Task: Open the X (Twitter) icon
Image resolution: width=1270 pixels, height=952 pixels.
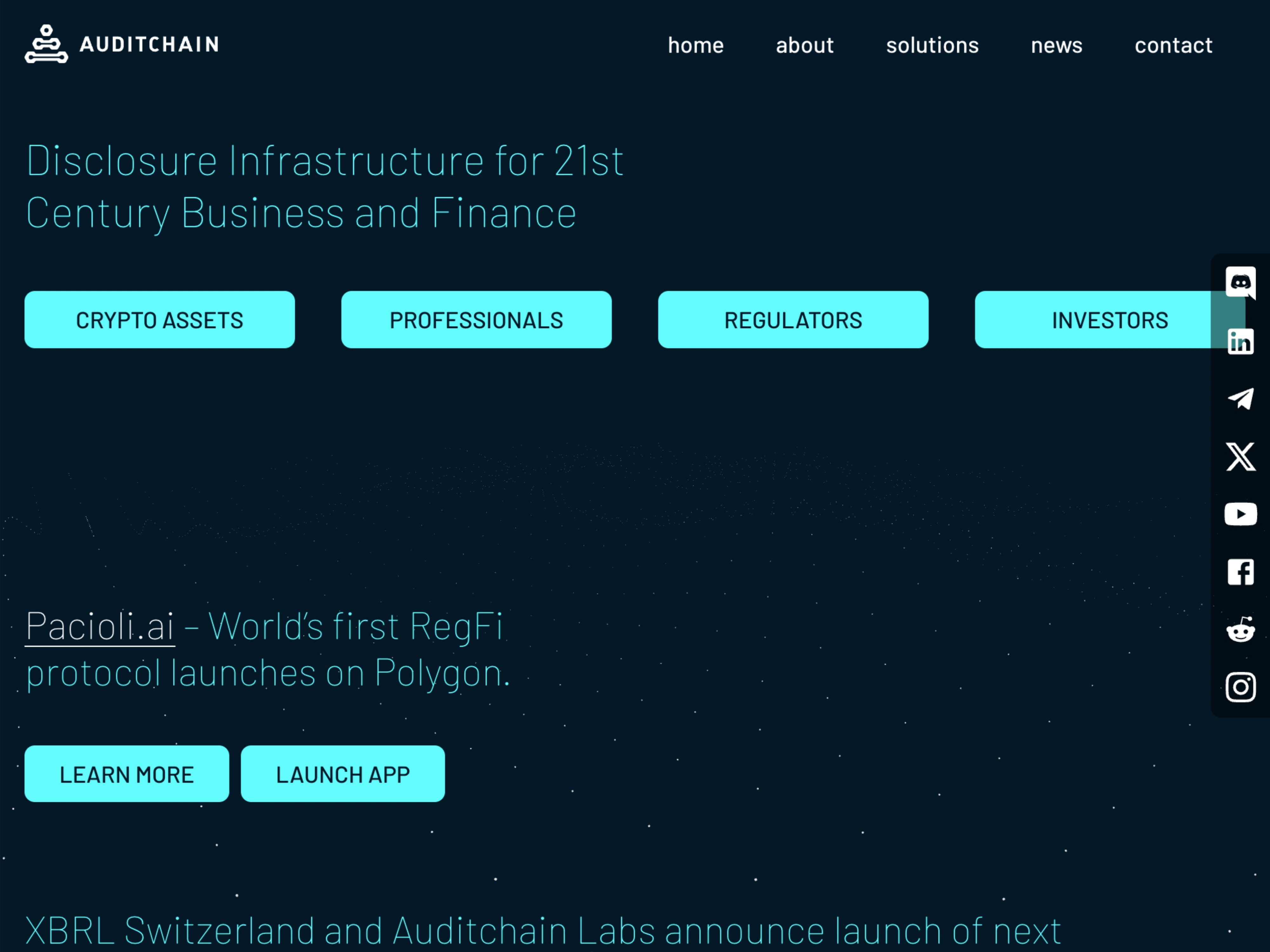Action: point(1240,457)
